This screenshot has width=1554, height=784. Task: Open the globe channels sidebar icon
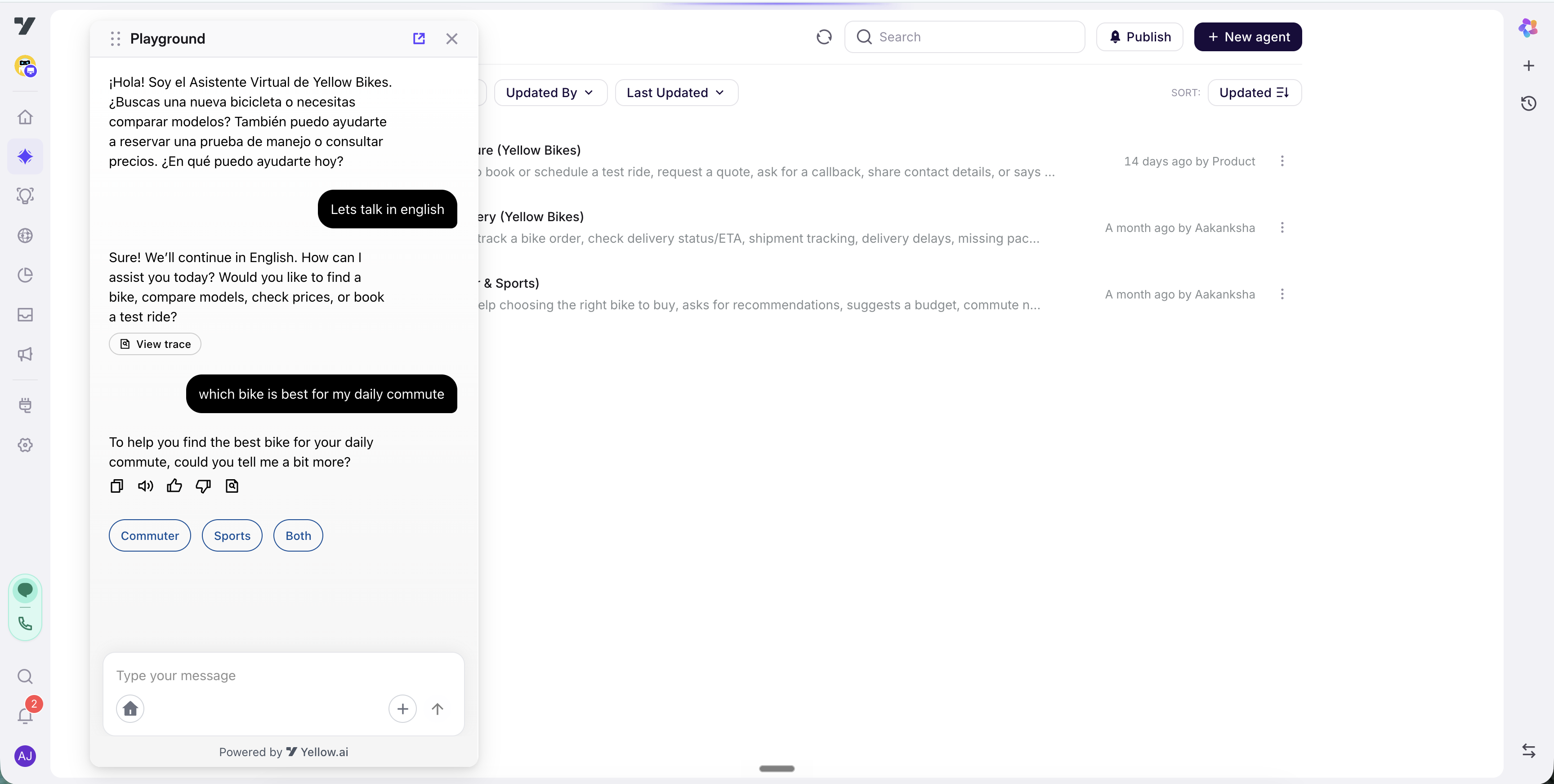click(25, 235)
